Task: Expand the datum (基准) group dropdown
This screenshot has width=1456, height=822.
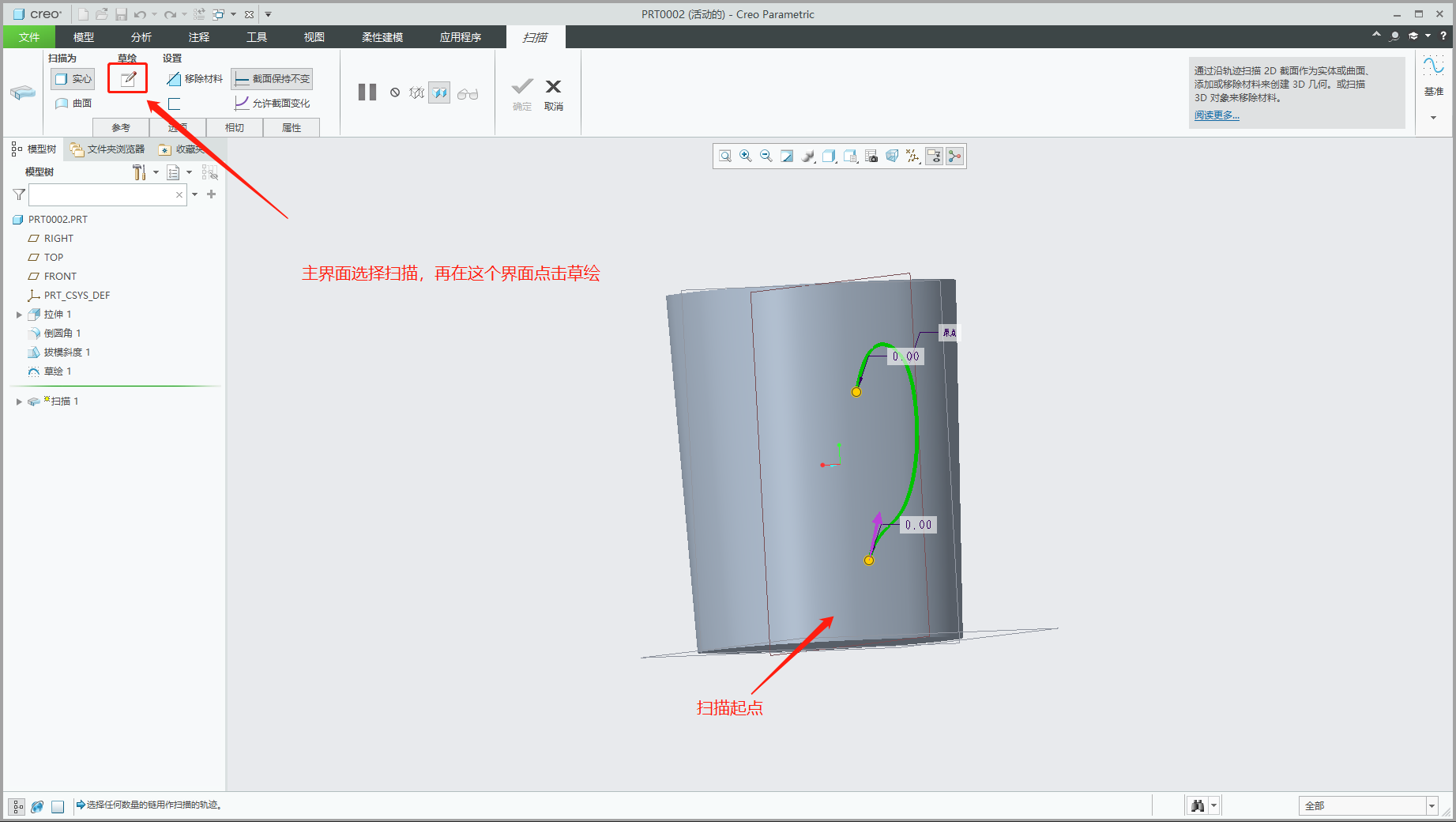Action: tap(1433, 118)
